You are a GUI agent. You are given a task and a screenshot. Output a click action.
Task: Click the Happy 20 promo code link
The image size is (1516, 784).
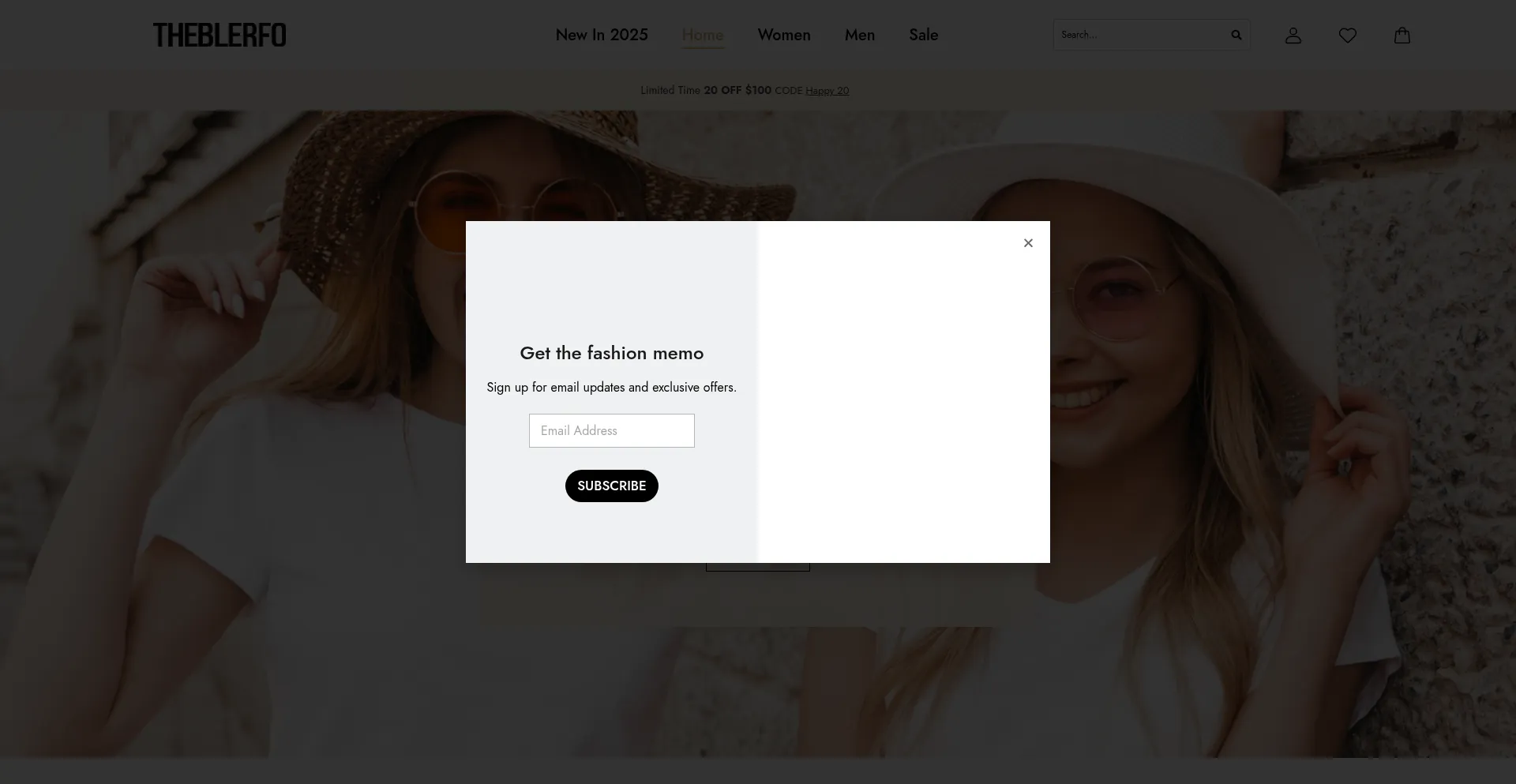(827, 91)
